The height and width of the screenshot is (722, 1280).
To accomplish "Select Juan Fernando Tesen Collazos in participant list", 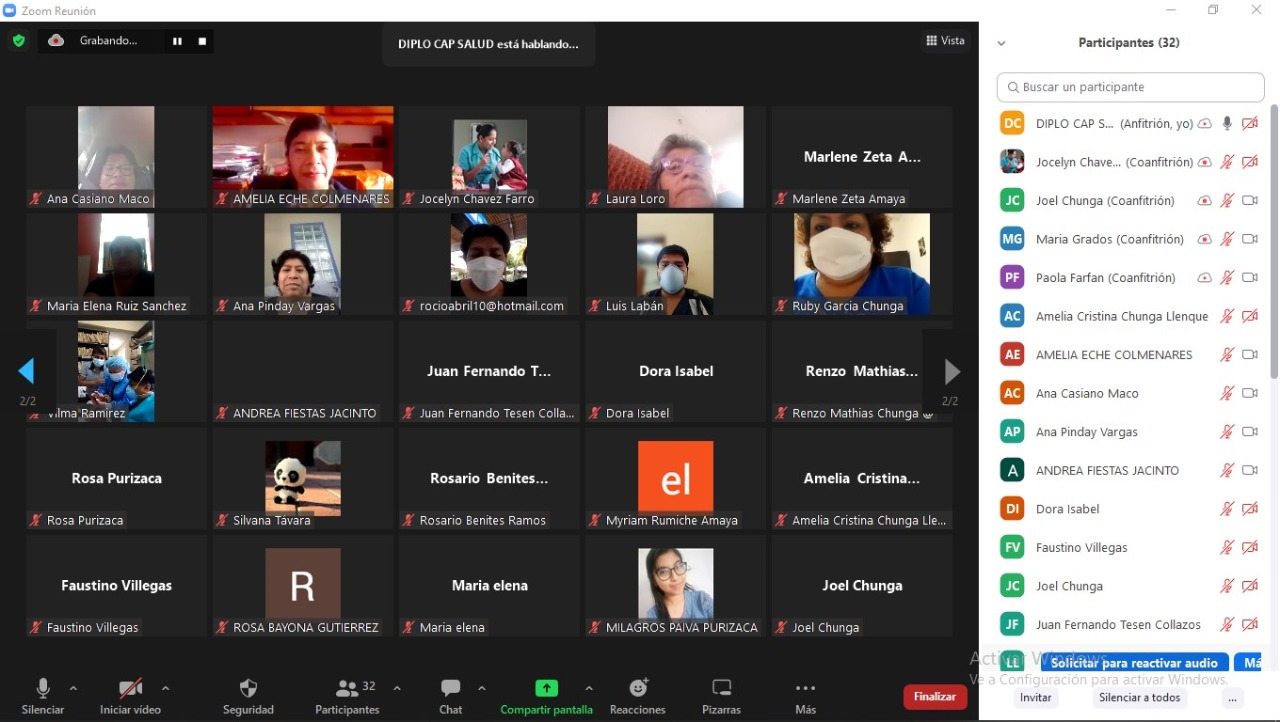I will pyautogui.click(x=1131, y=624).
